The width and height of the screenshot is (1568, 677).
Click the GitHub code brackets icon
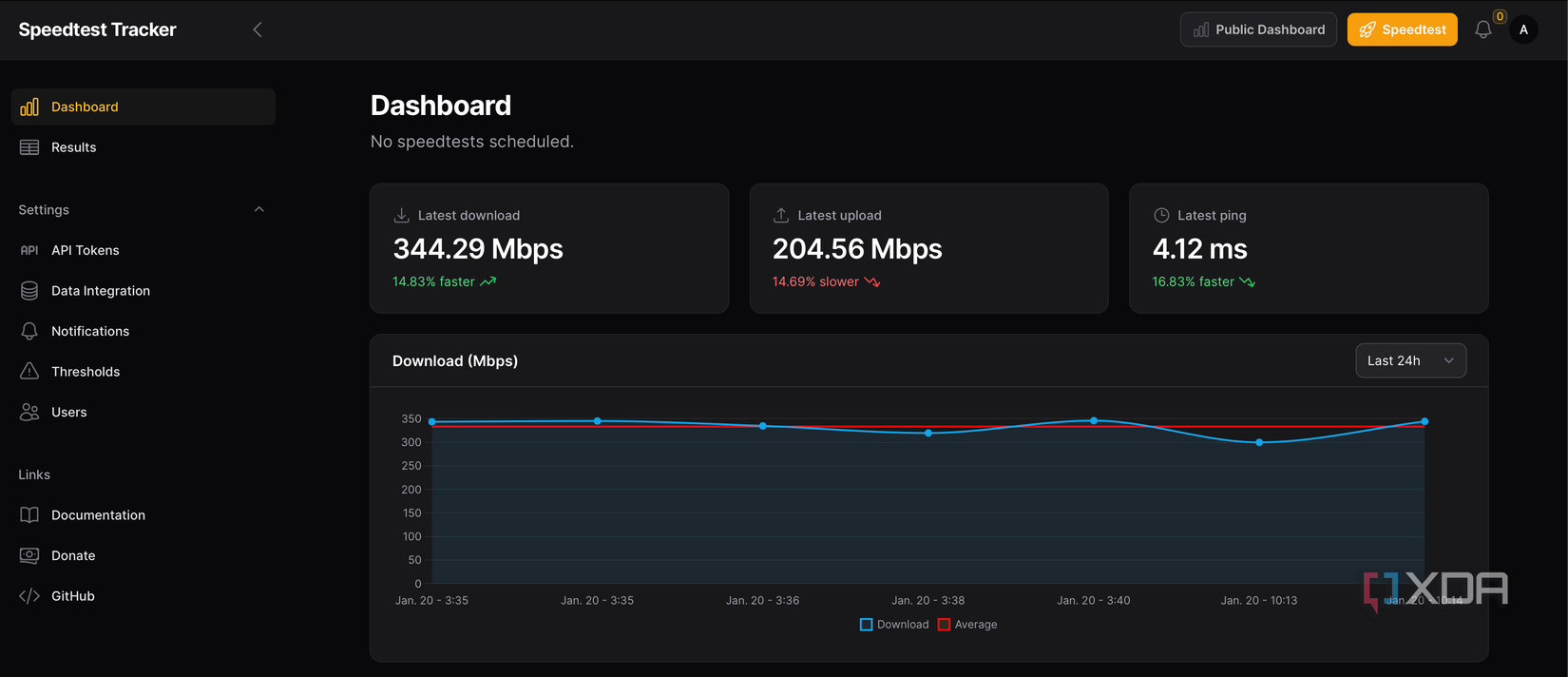[29, 596]
